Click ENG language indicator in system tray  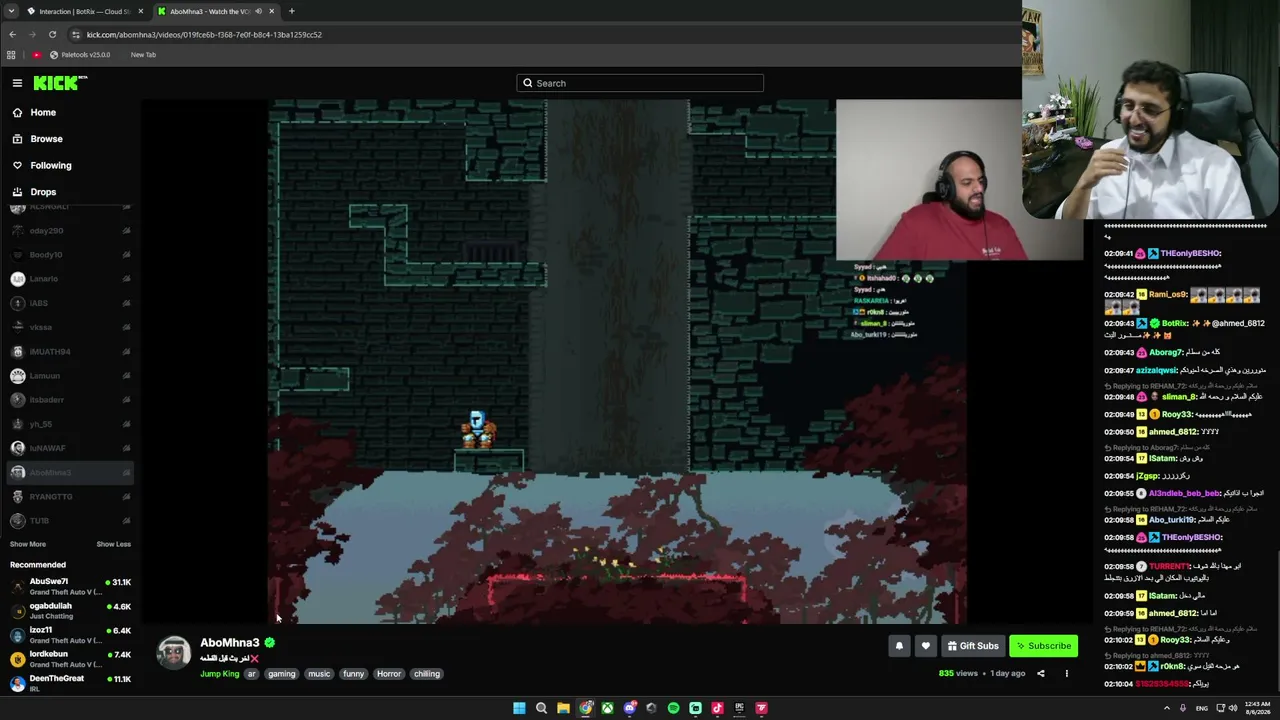[1202, 708]
